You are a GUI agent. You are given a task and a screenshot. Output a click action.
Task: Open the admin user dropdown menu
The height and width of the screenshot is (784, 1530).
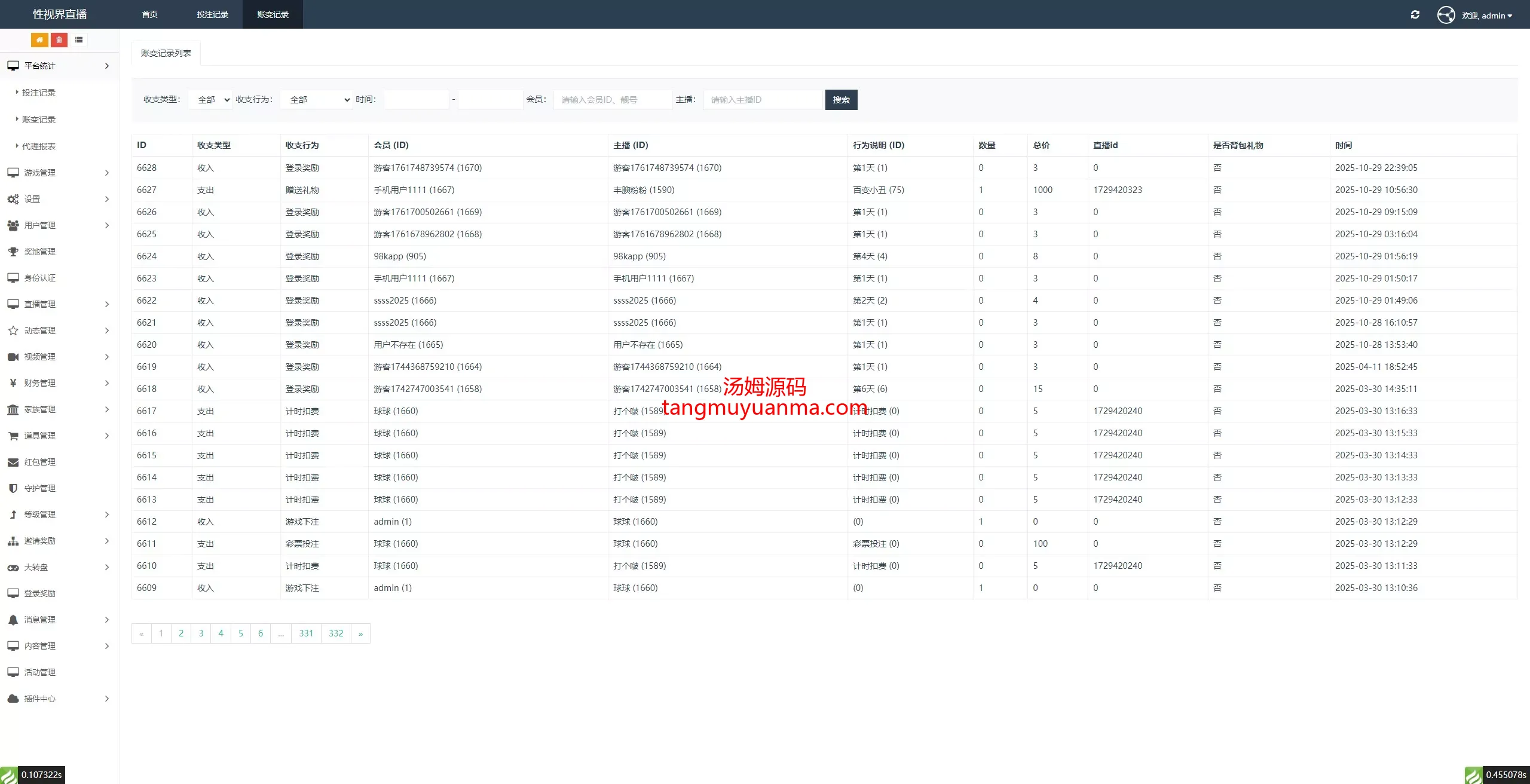[1487, 16]
